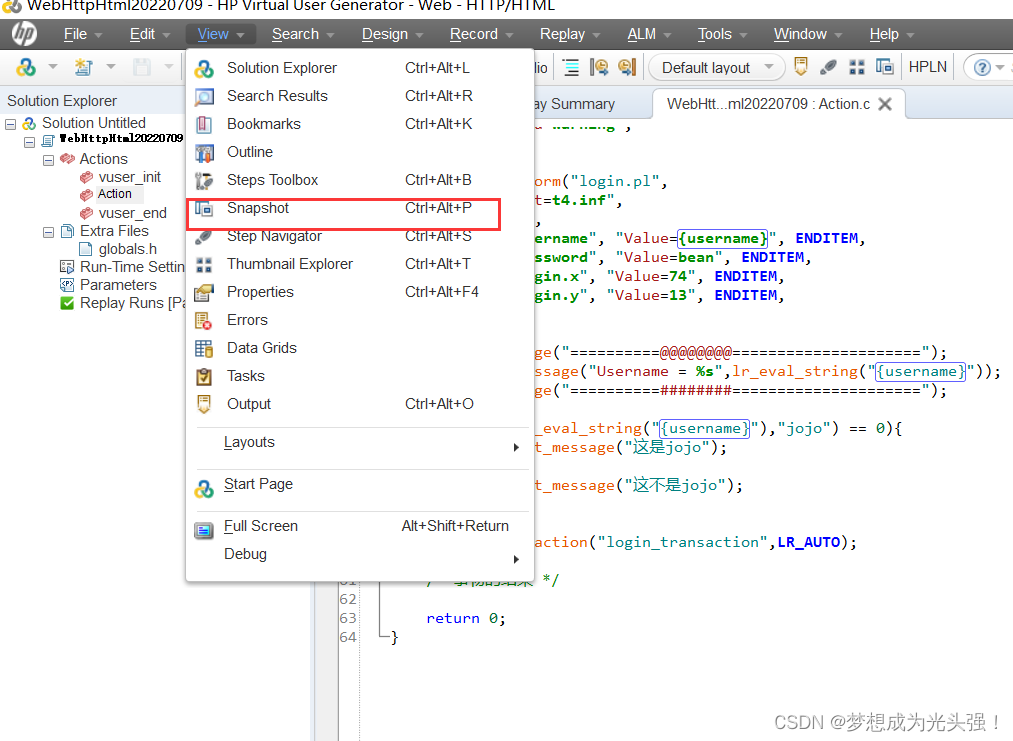
Task: Click Step Navigator toolbar icon
Action: 829,67
